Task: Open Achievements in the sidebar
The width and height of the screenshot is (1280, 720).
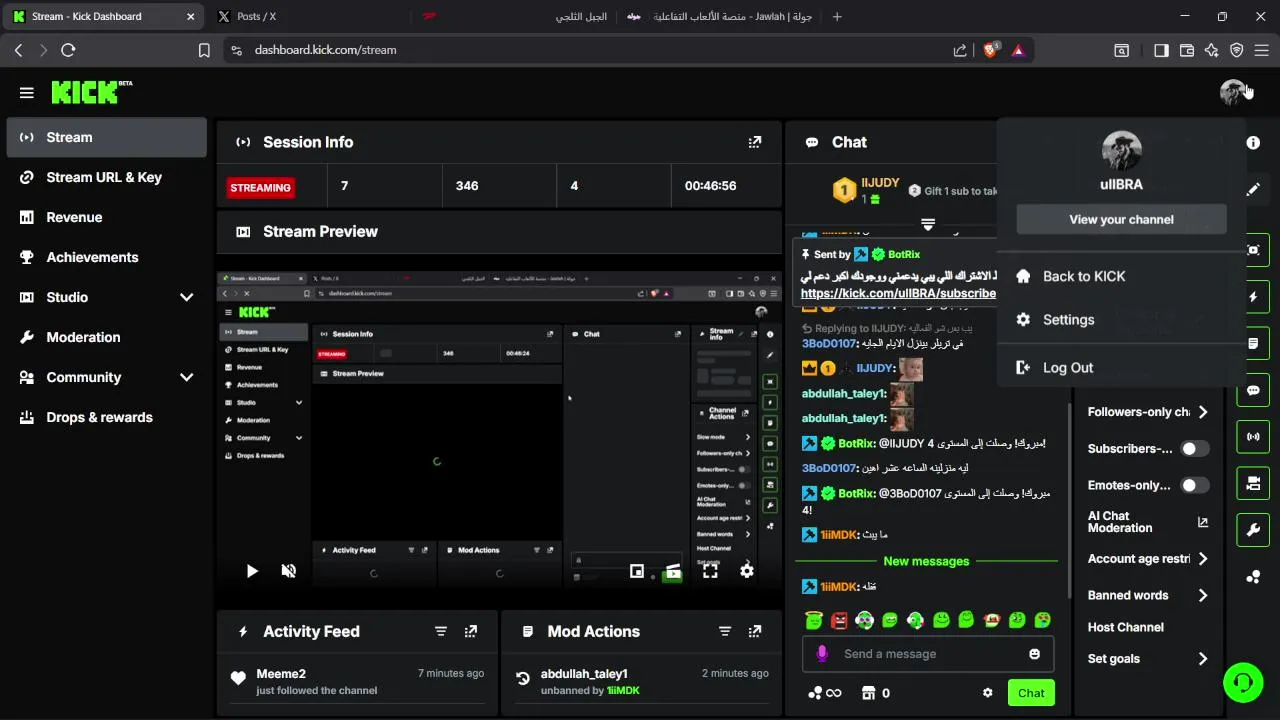Action: pos(107,257)
